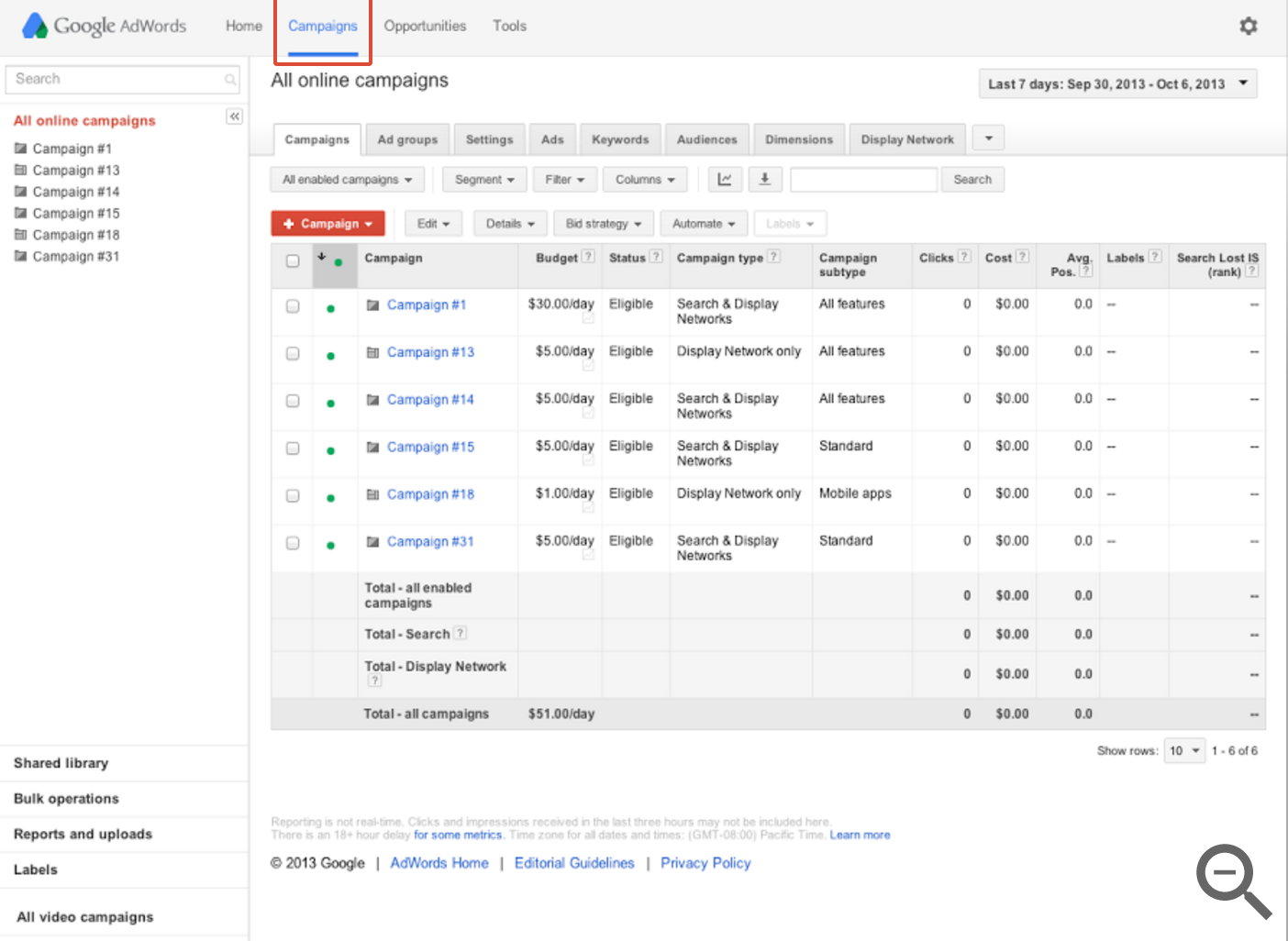Check the select-all campaigns checkbox
Viewport: 1288px width, 941px height.
(x=293, y=260)
